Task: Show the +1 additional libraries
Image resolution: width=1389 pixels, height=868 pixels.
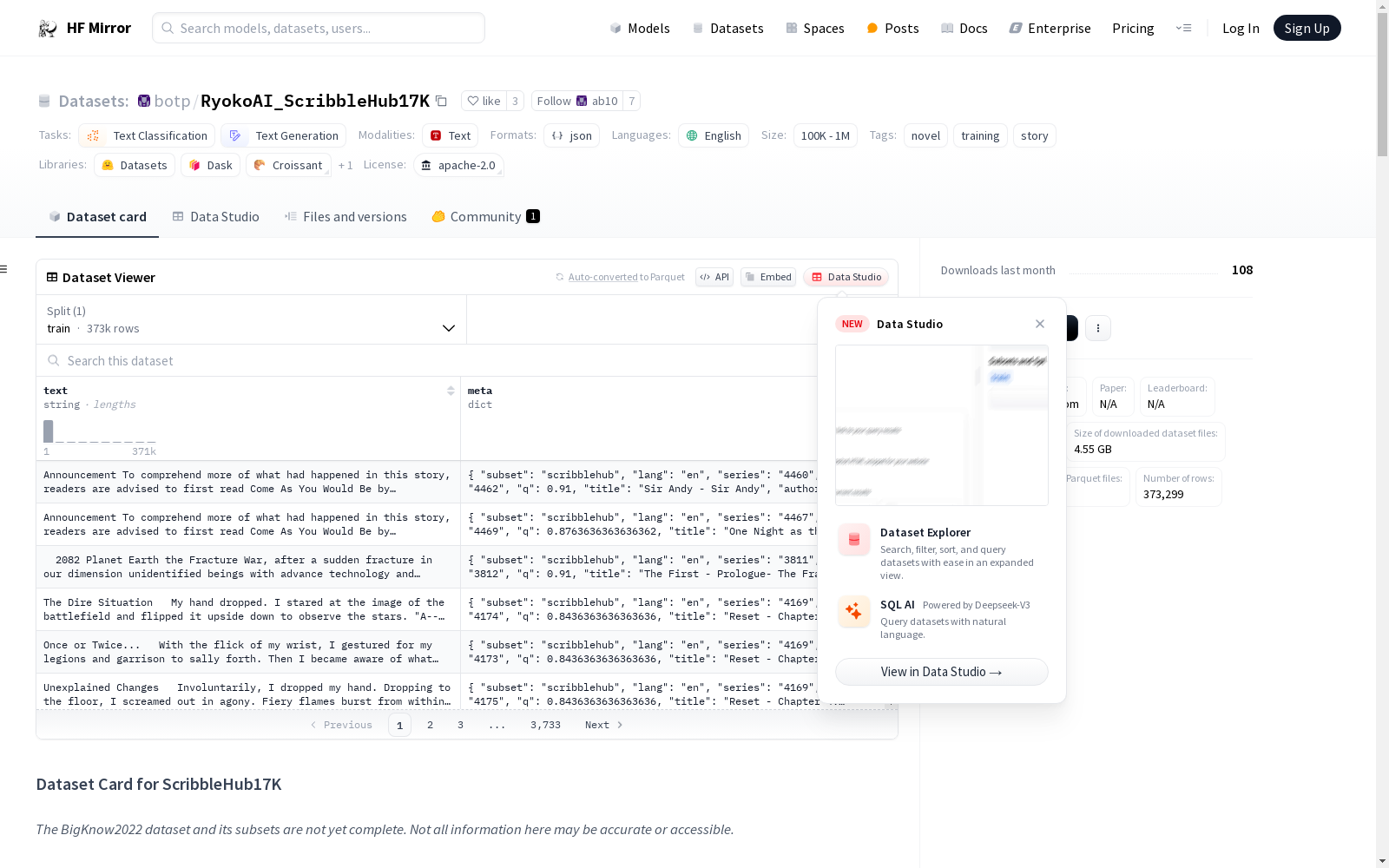Action: coord(346,166)
